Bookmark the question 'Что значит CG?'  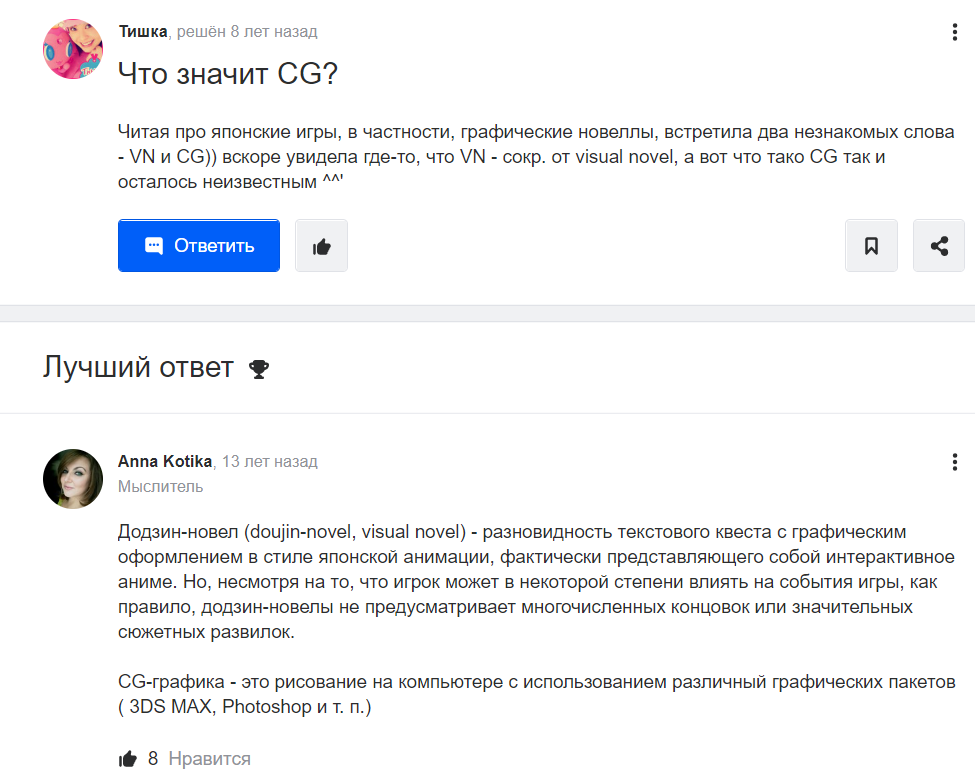pos(871,246)
